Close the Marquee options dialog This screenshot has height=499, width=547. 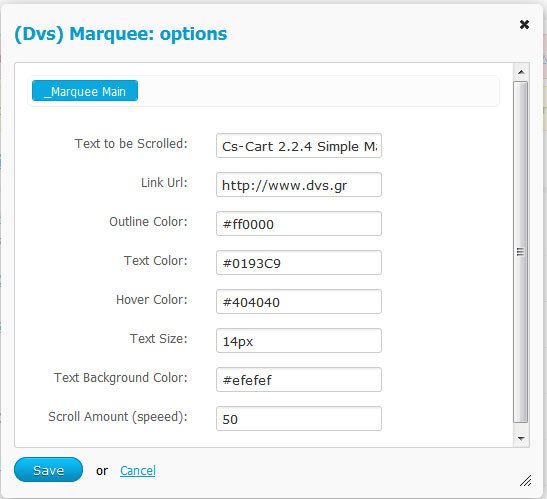(524, 24)
